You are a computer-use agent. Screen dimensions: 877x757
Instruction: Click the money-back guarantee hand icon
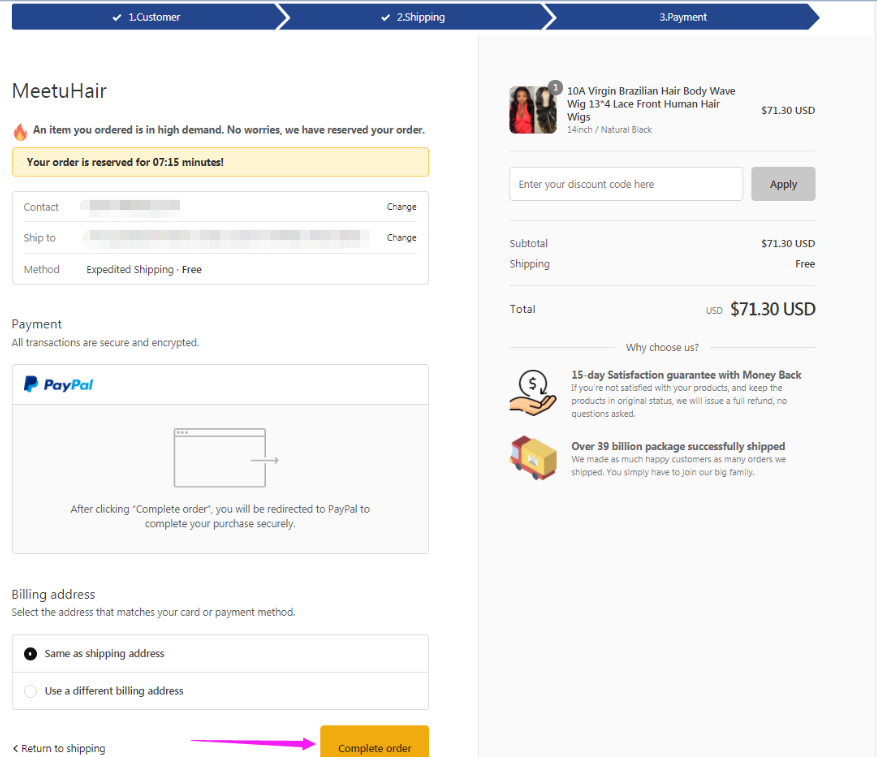[x=532, y=391]
